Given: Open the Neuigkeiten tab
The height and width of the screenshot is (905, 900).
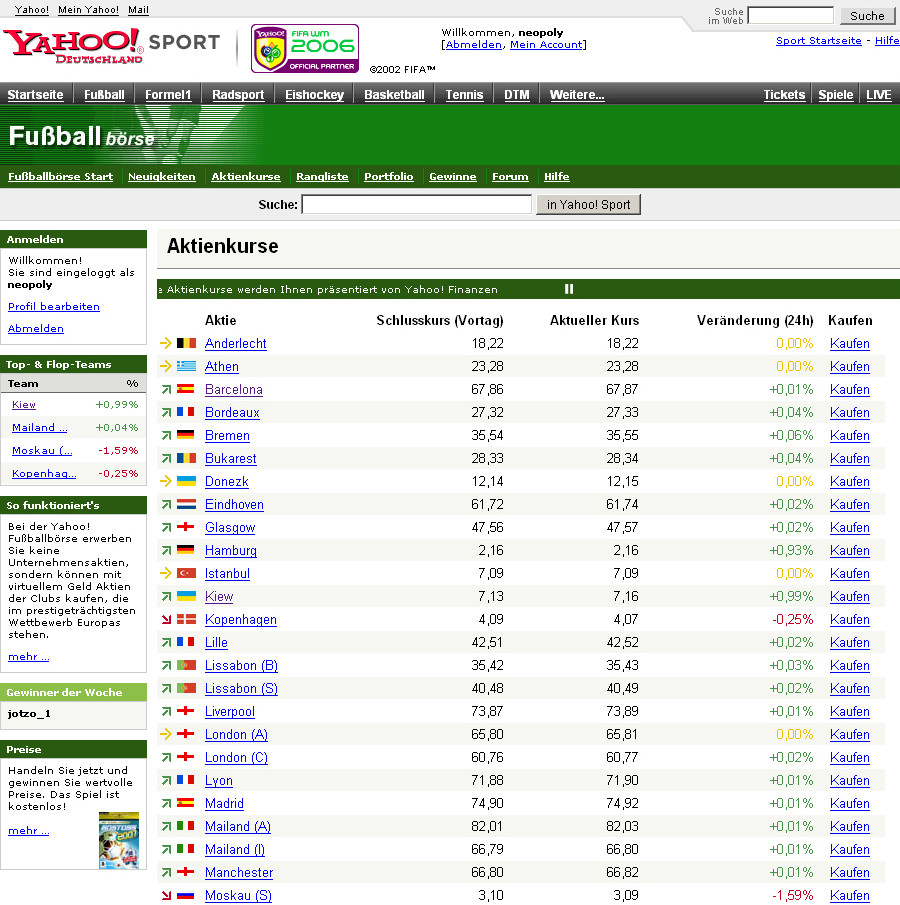Looking at the screenshot, I should point(162,177).
